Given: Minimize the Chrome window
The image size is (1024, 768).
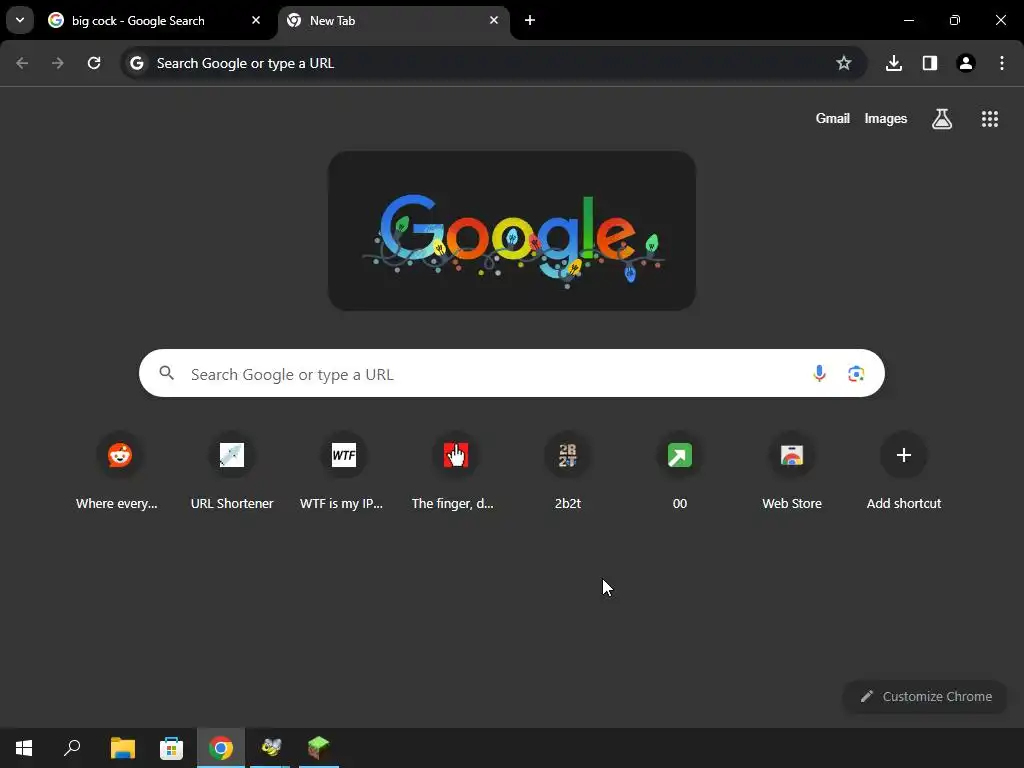Looking at the screenshot, I should tap(908, 20).
